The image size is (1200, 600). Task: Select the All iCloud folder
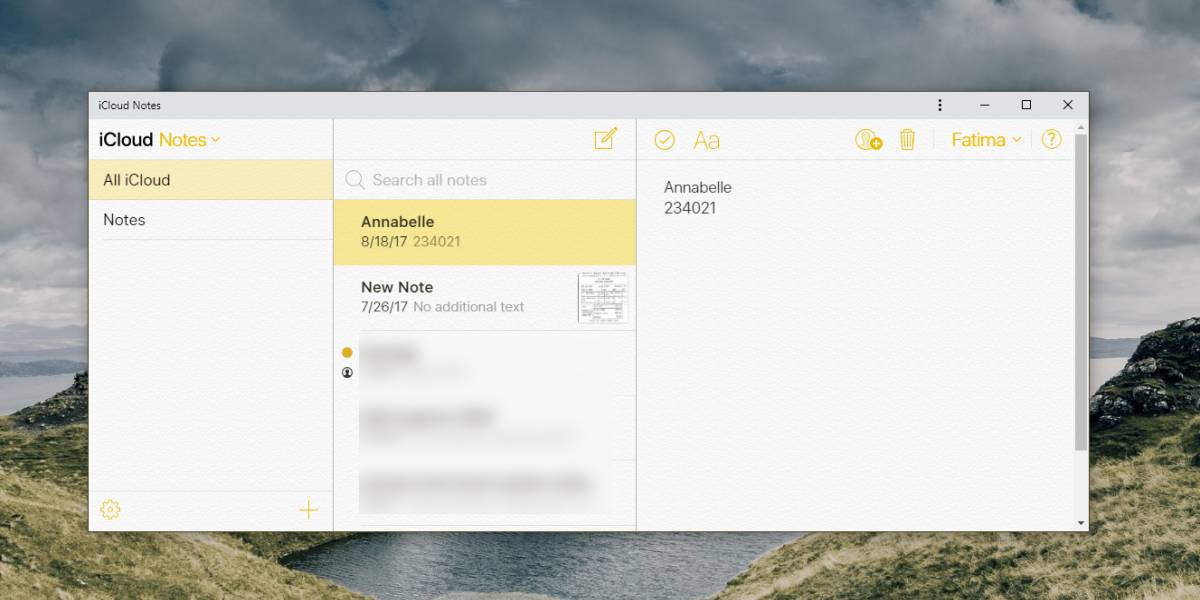(211, 180)
